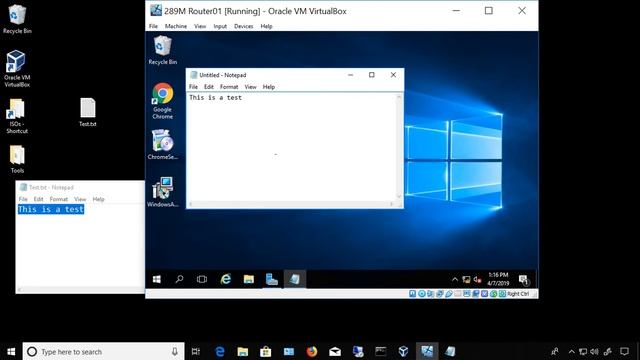Click the VM taskbar search magnifier
Screen dimensions: 640x360
pos(179,279)
